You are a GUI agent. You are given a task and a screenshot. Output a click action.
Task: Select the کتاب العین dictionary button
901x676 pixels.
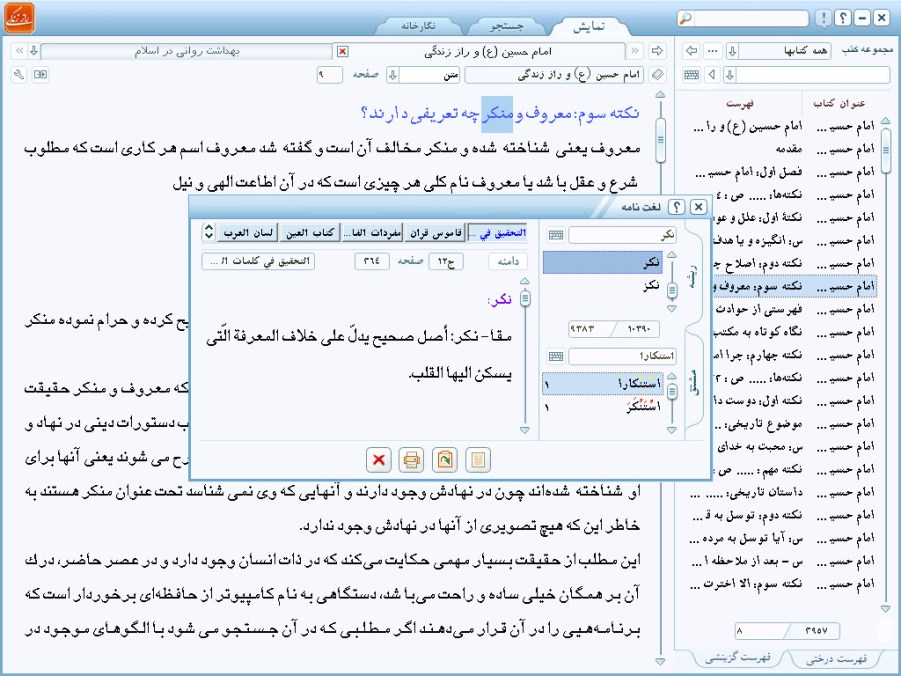310,233
